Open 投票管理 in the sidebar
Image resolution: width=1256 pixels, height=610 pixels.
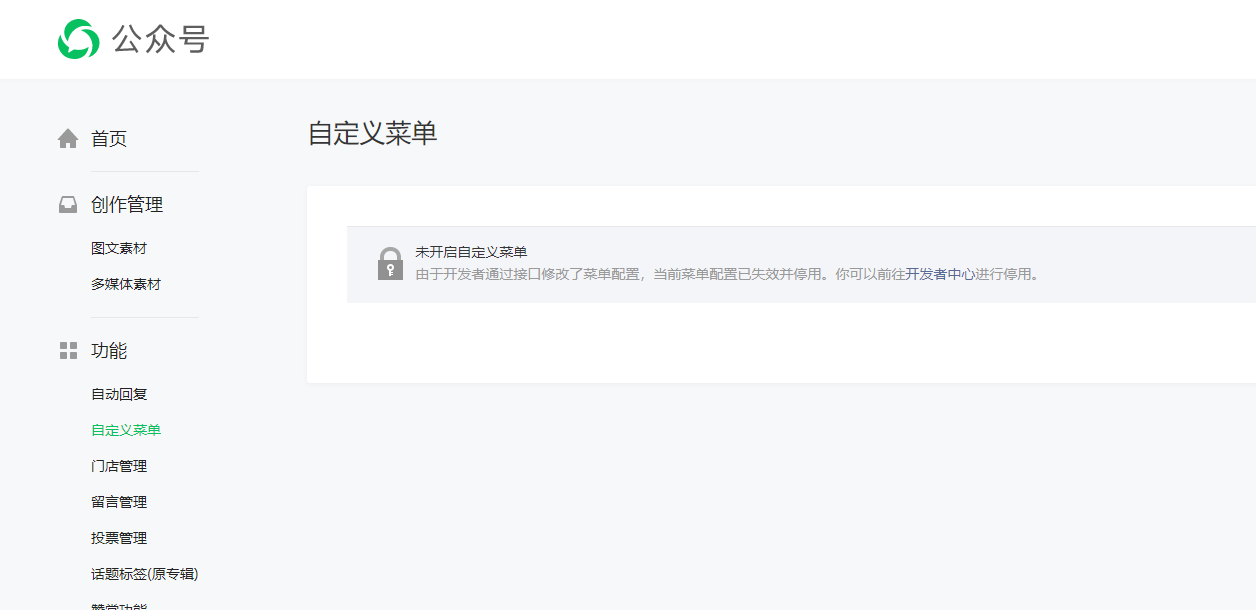(x=119, y=538)
